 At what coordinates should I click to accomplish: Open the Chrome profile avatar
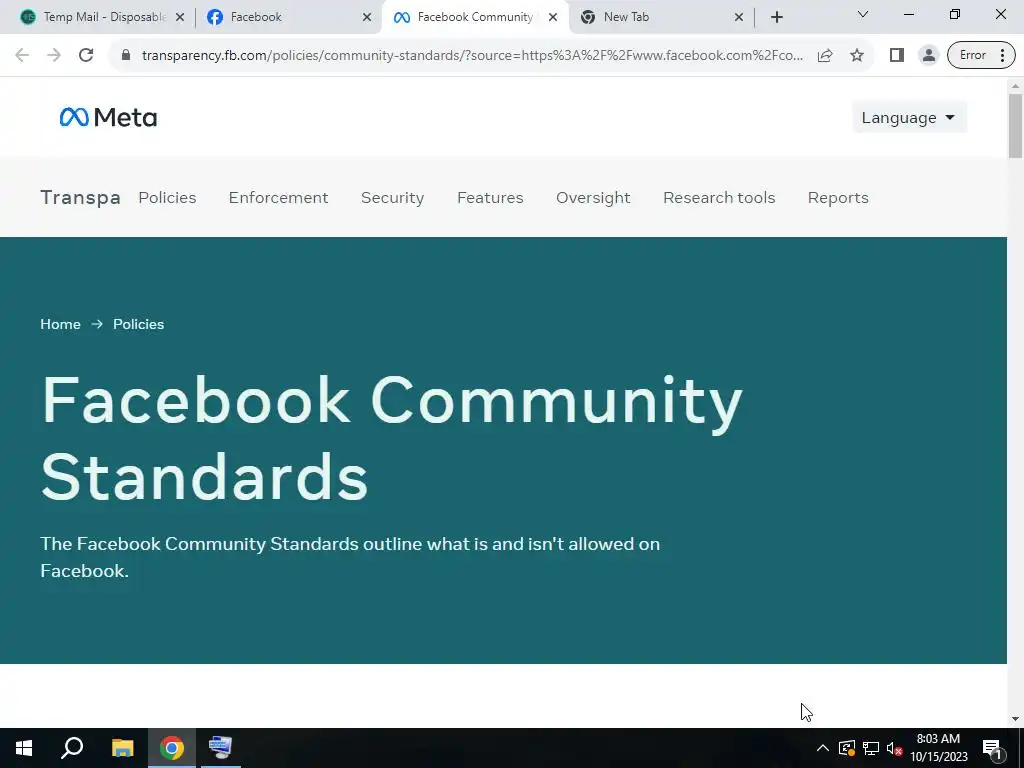pyautogui.click(x=928, y=56)
